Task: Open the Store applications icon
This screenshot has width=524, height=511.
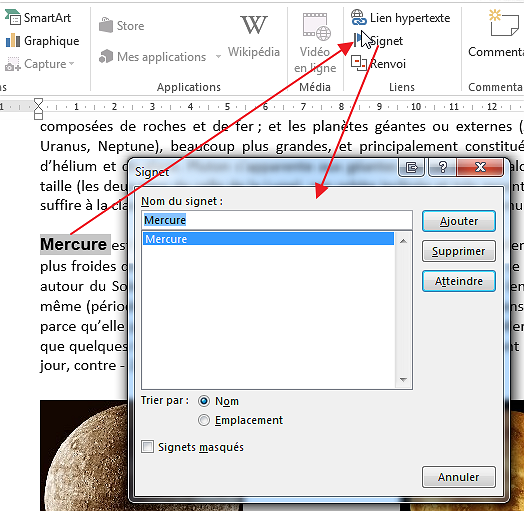Action: coord(122,25)
